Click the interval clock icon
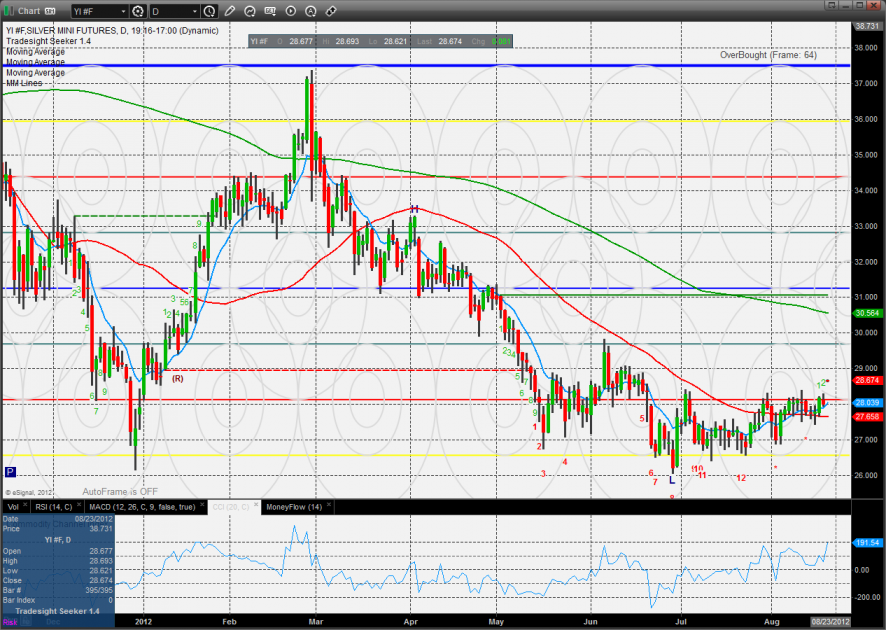Viewport: 886px width, 630px height. (208, 12)
